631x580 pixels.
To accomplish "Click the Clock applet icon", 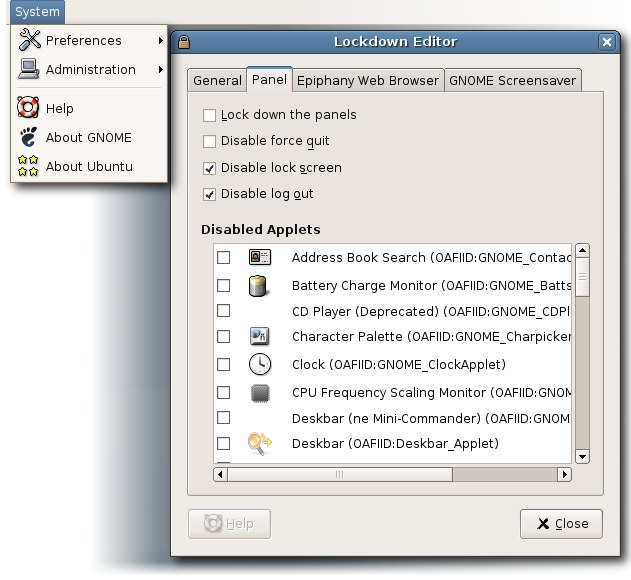I will (260, 364).
